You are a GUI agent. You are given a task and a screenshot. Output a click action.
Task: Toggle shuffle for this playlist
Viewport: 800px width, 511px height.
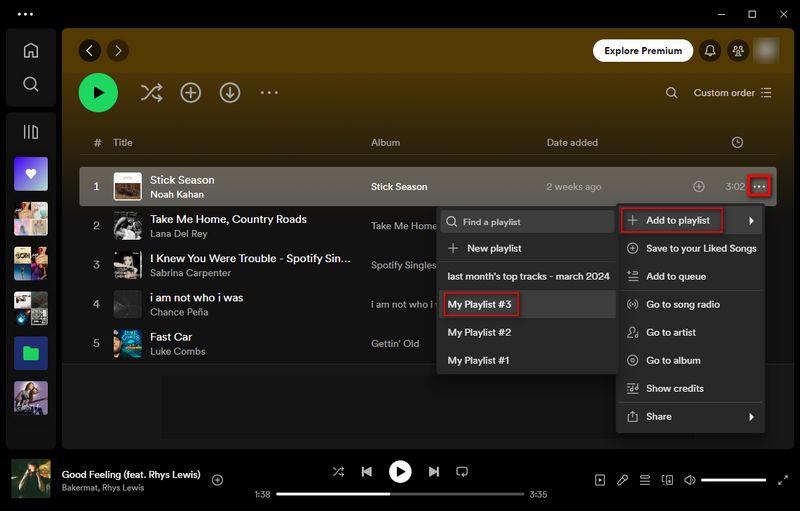pyautogui.click(x=152, y=93)
